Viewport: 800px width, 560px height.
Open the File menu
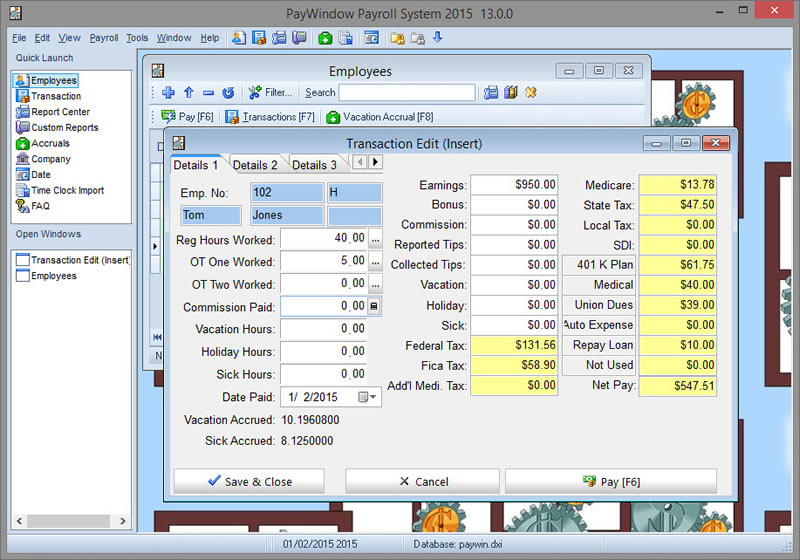click(19, 38)
